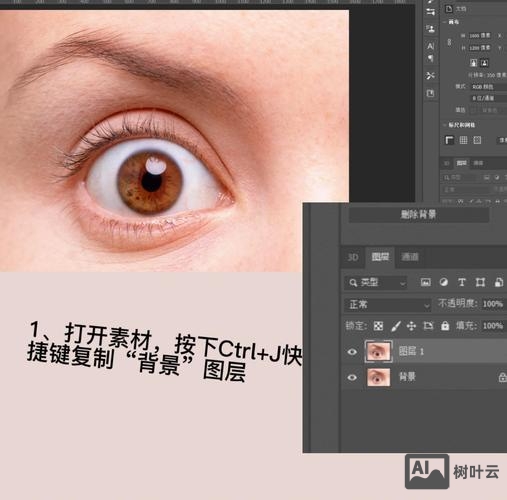
Task: Select the 图层 1 layer name
Action: click(411, 351)
